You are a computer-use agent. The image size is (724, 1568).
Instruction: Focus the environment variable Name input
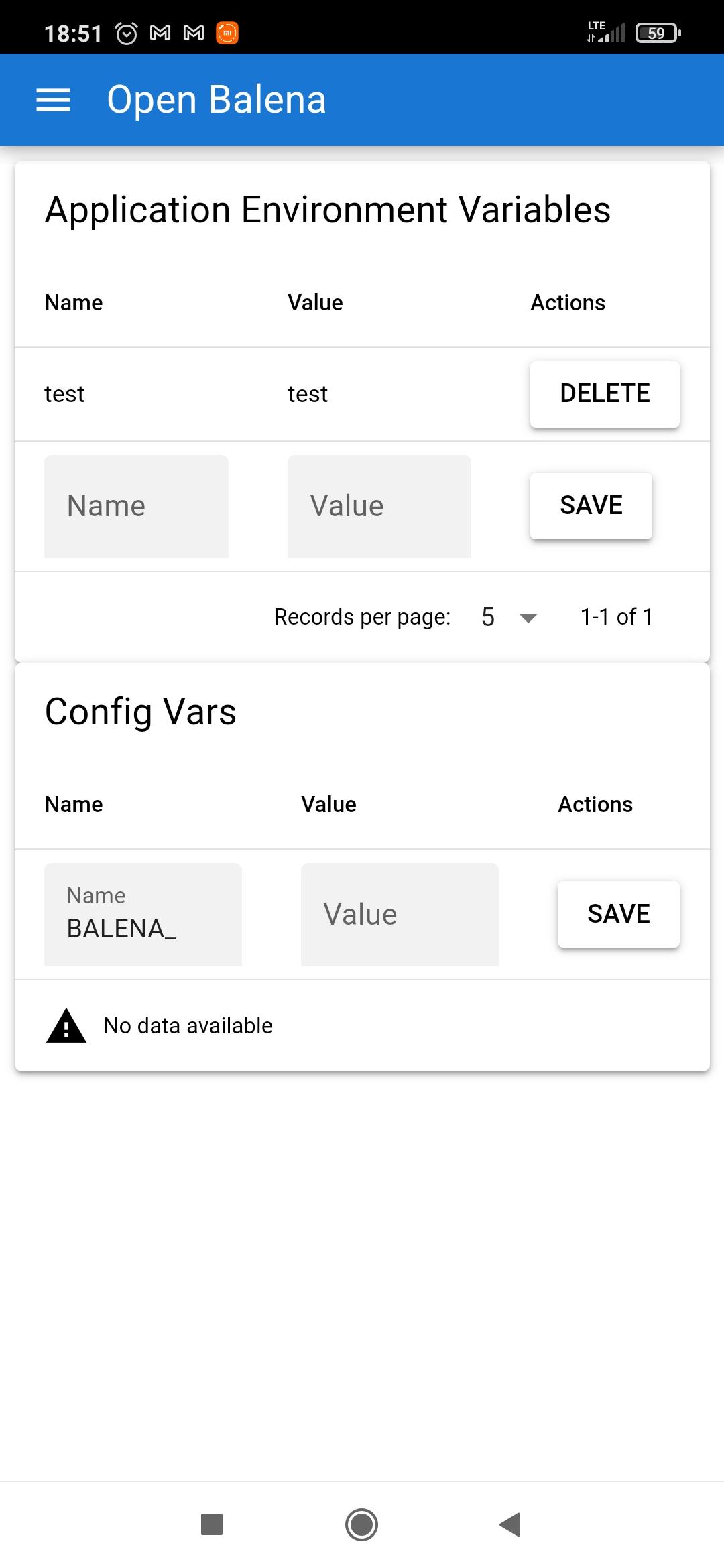click(136, 507)
